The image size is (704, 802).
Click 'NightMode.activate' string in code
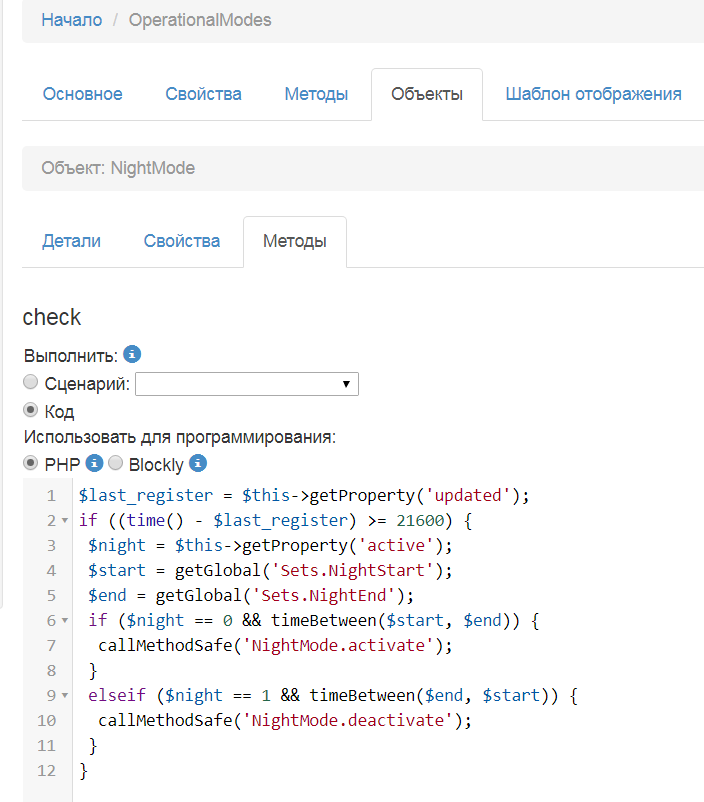(338, 646)
